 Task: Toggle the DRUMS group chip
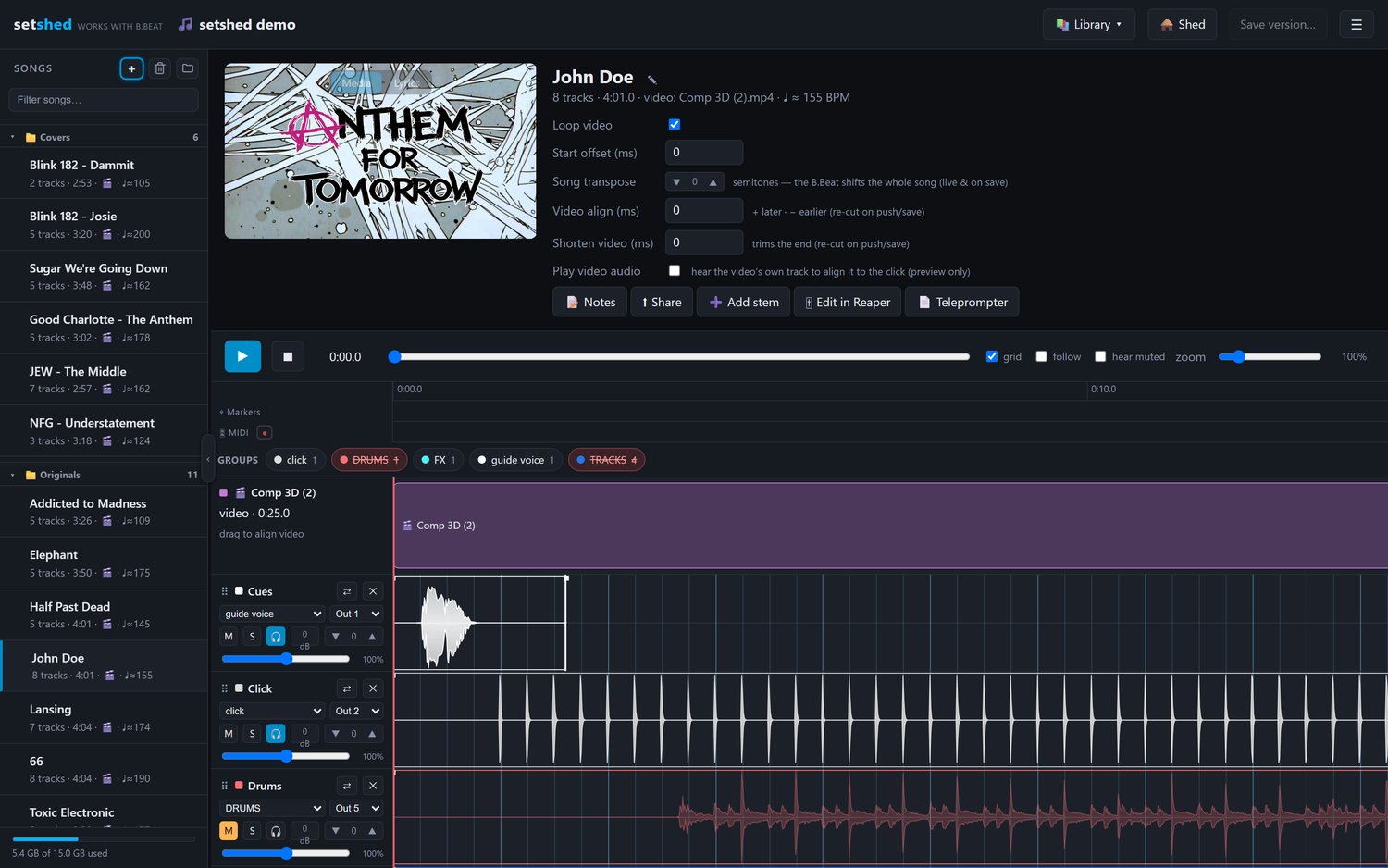[x=369, y=460]
